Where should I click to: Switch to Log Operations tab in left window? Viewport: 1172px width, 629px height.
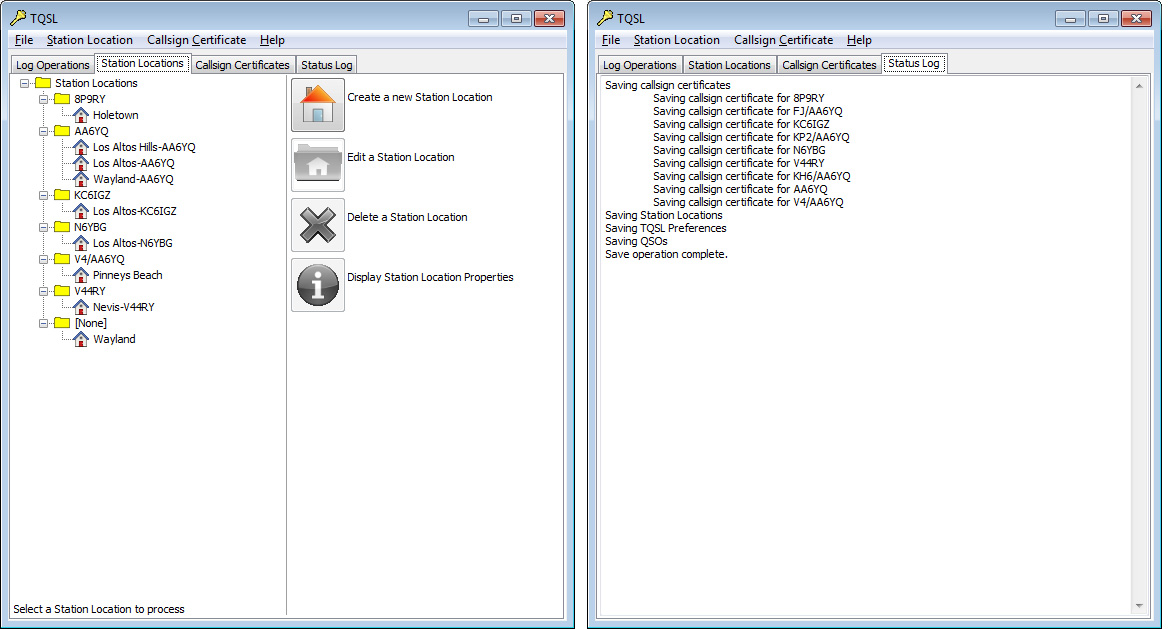(x=52, y=65)
